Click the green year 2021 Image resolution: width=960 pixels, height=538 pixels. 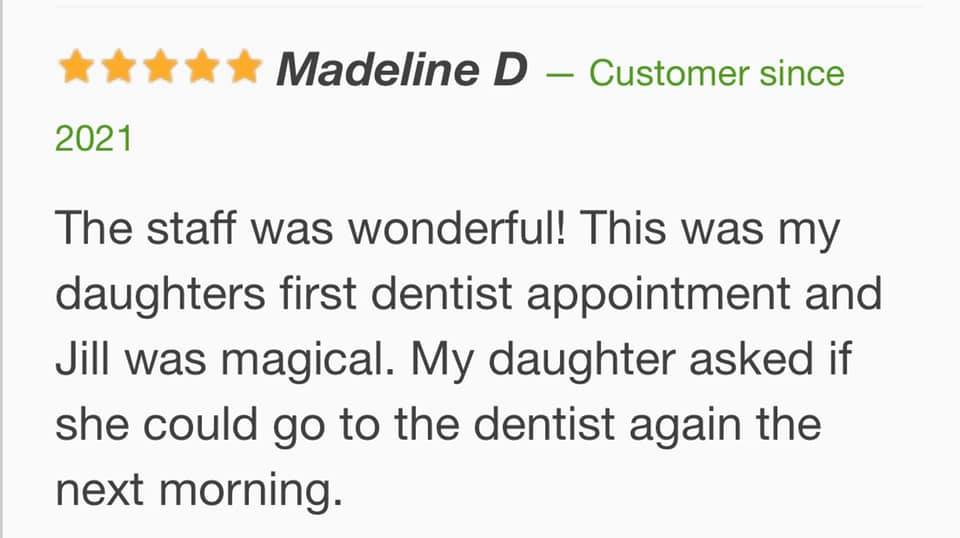[94, 138]
